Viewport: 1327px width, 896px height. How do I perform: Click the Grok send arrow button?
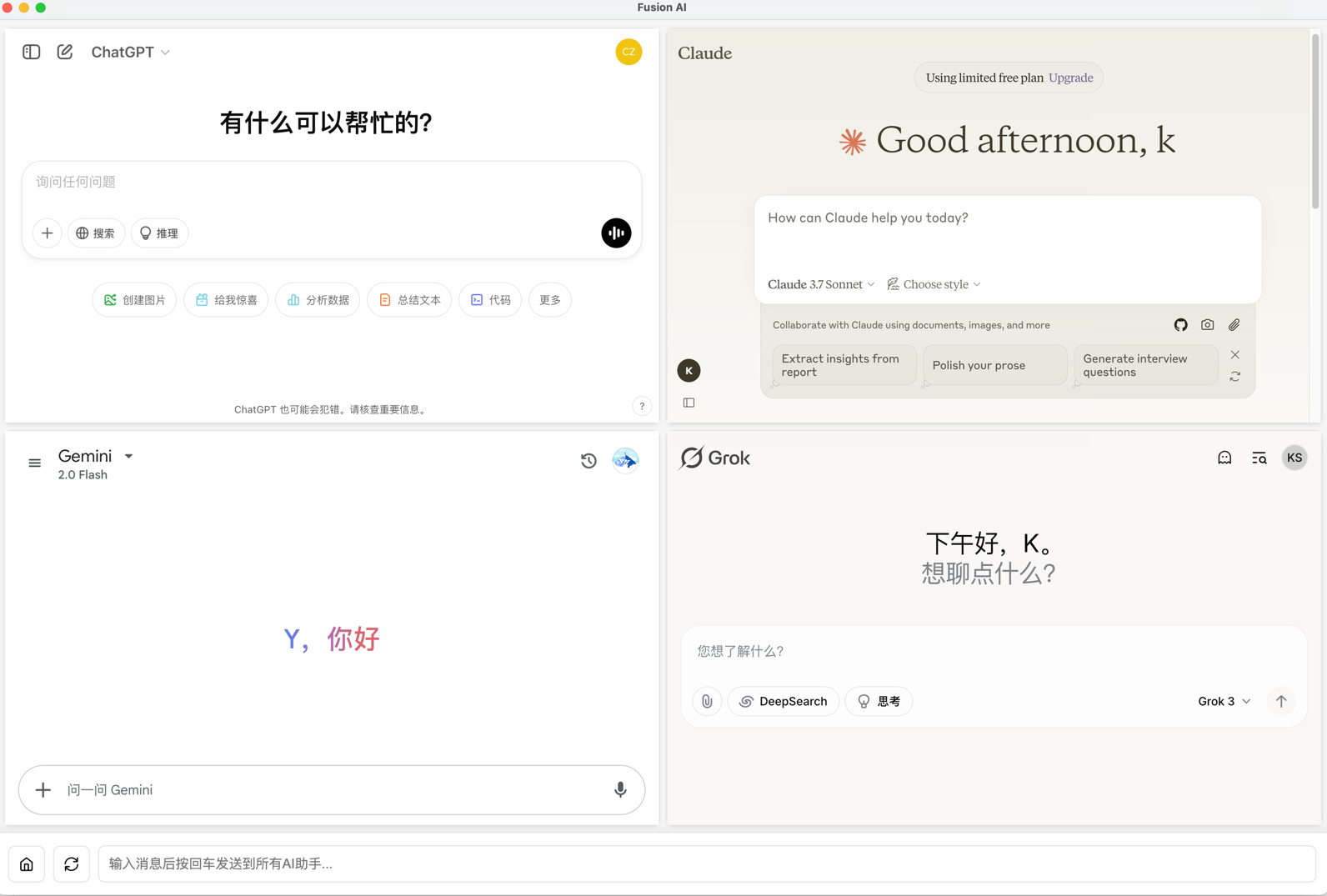[x=1281, y=702]
